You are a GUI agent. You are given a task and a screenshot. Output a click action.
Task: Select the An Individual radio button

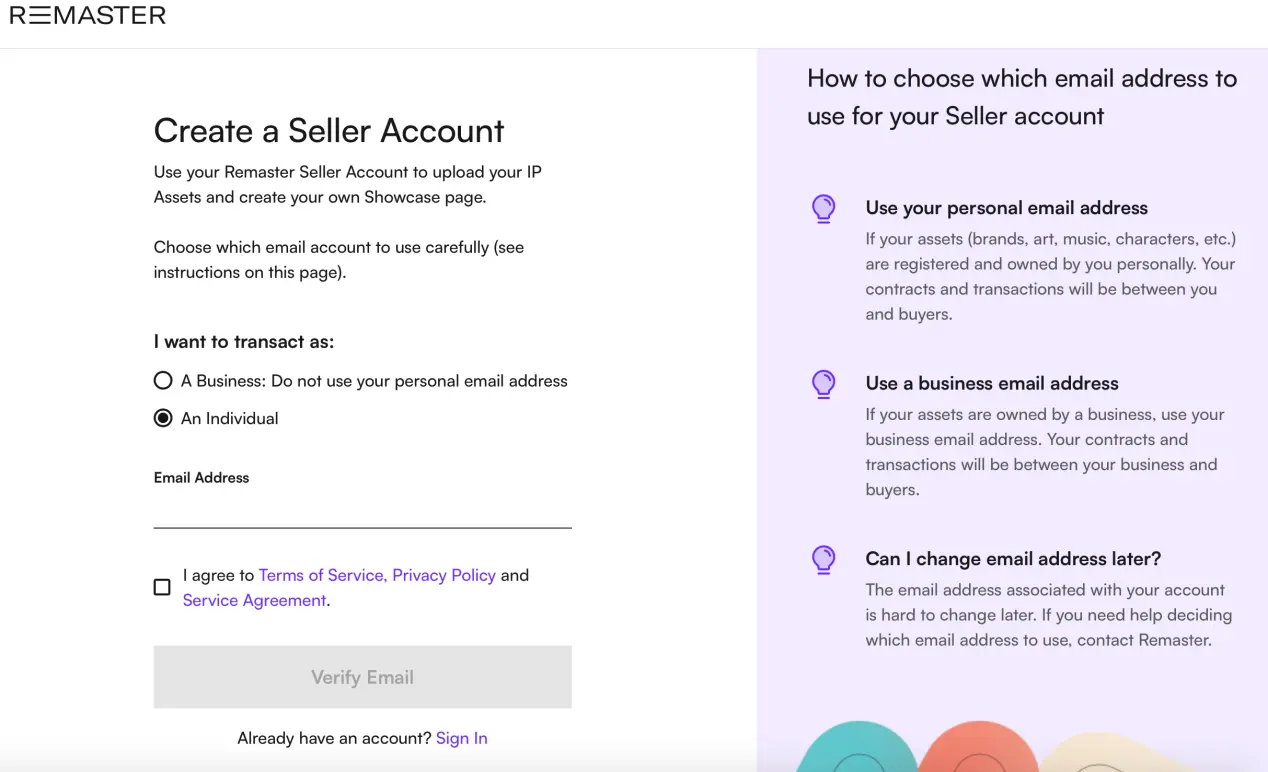(163, 418)
